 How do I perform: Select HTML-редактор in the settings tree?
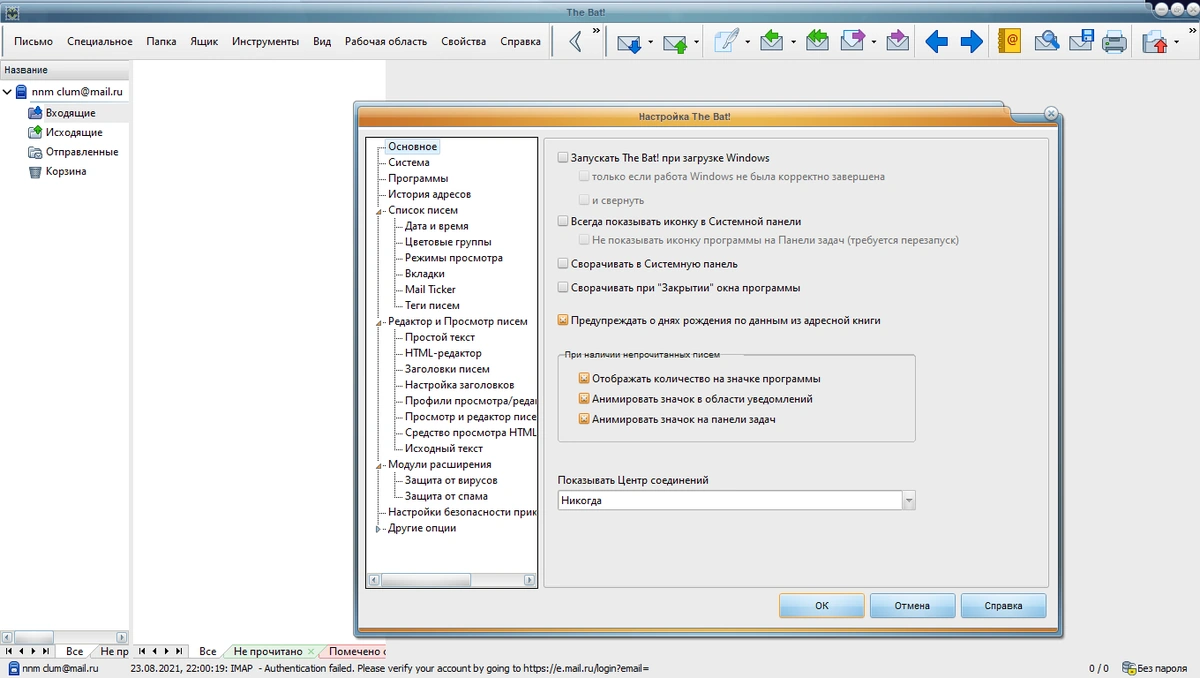click(x=443, y=354)
